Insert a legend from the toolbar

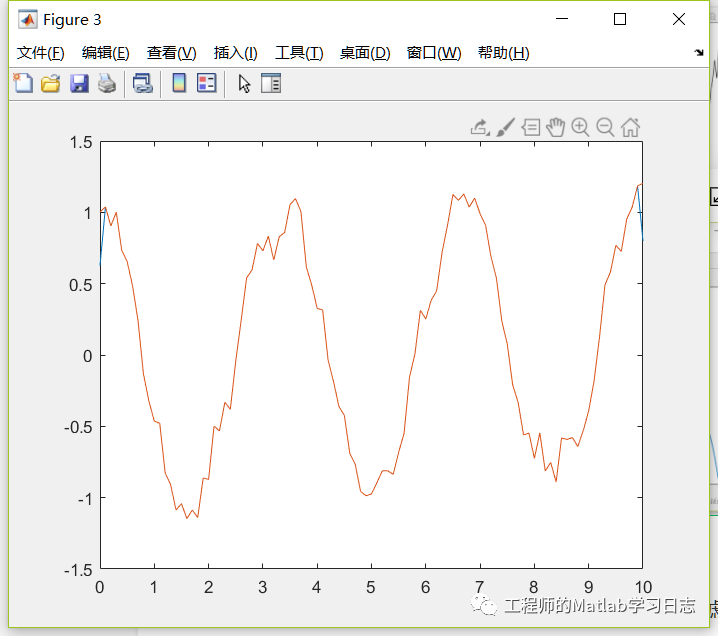tap(207, 83)
